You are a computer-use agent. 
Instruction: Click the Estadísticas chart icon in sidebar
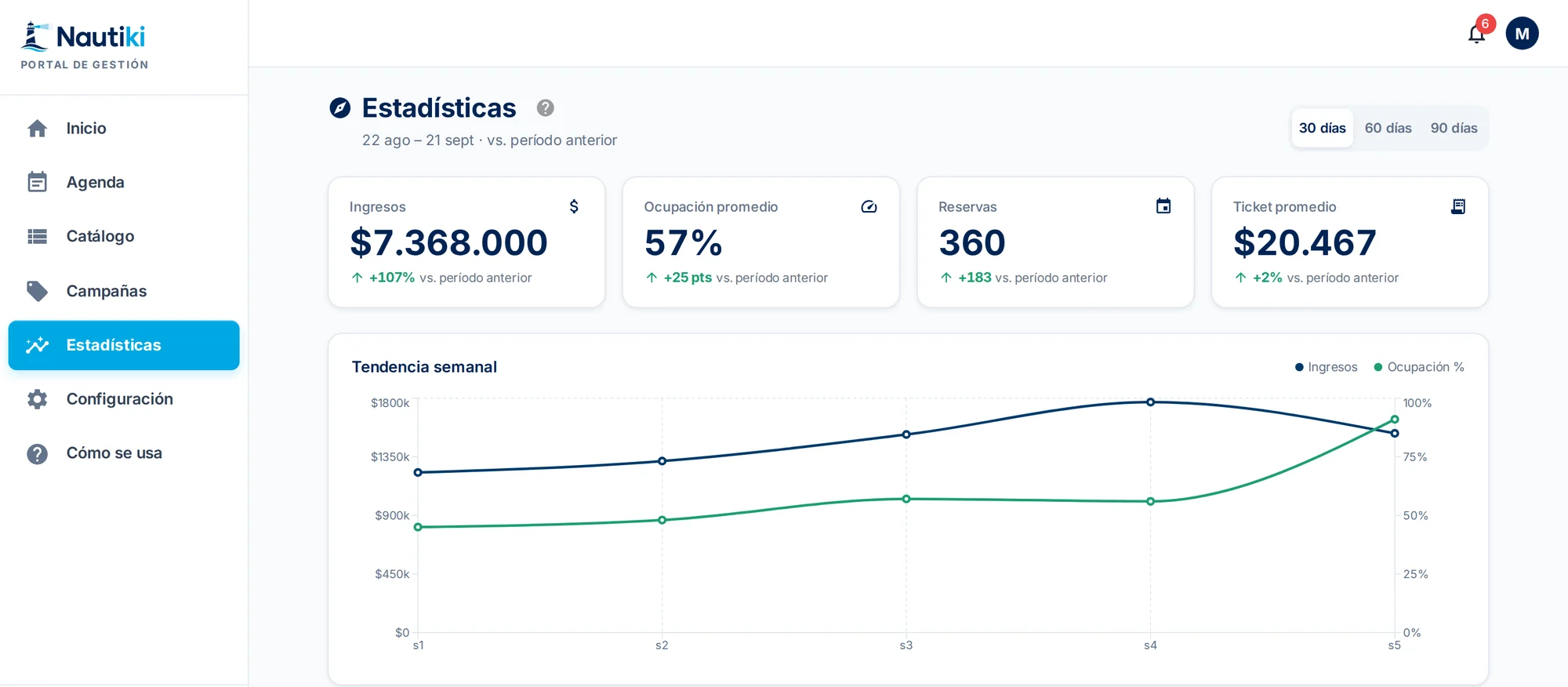pos(37,345)
